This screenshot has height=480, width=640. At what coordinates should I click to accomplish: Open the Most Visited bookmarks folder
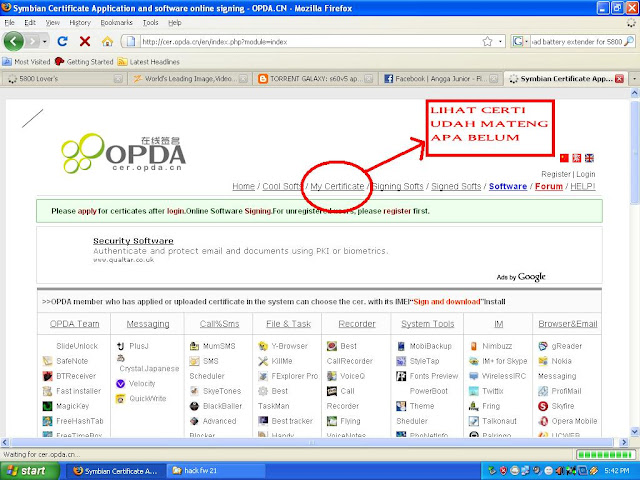coord(26,62)
